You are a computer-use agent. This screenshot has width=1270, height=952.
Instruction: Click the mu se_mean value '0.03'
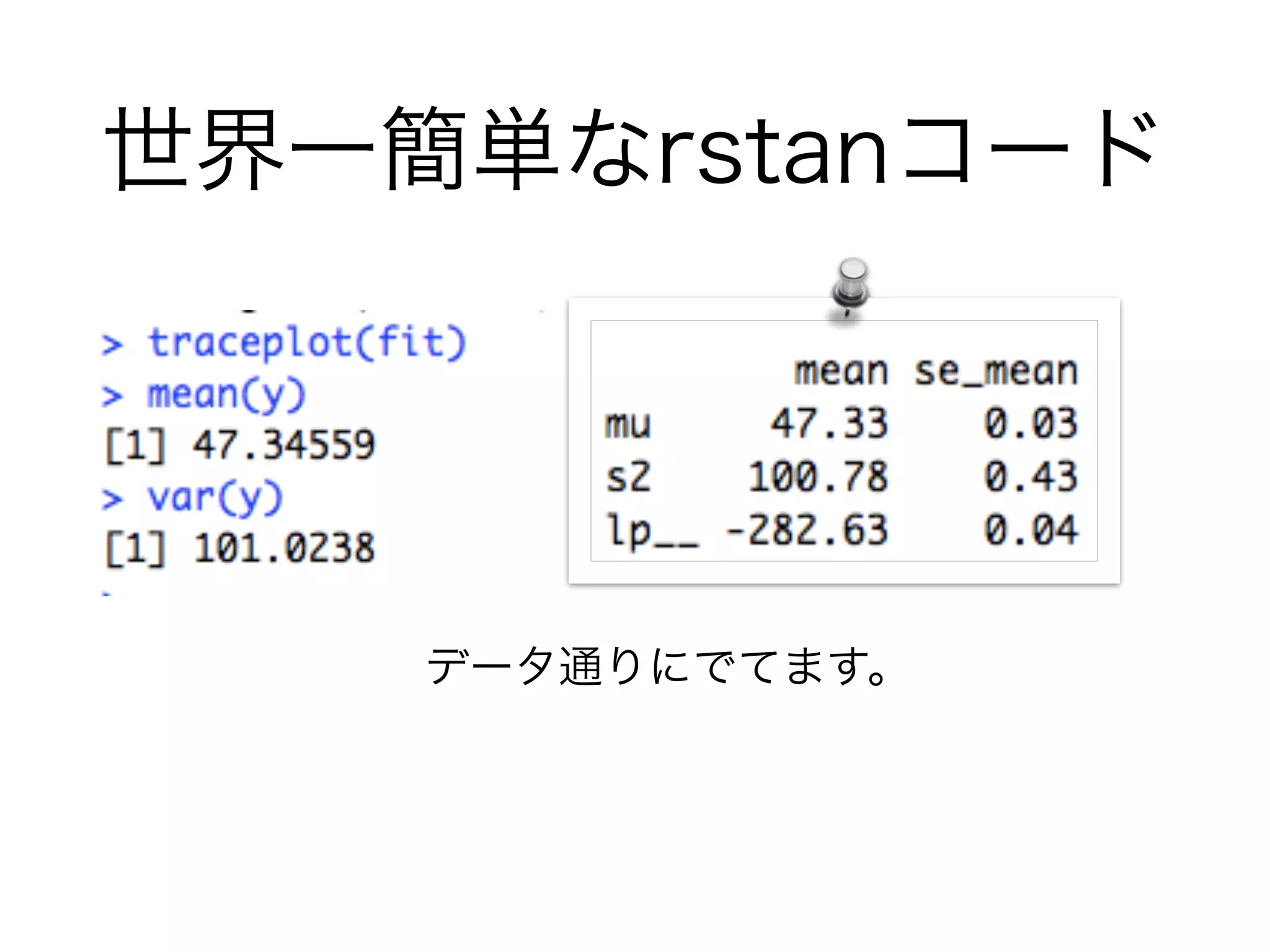tap(1031, 423)
